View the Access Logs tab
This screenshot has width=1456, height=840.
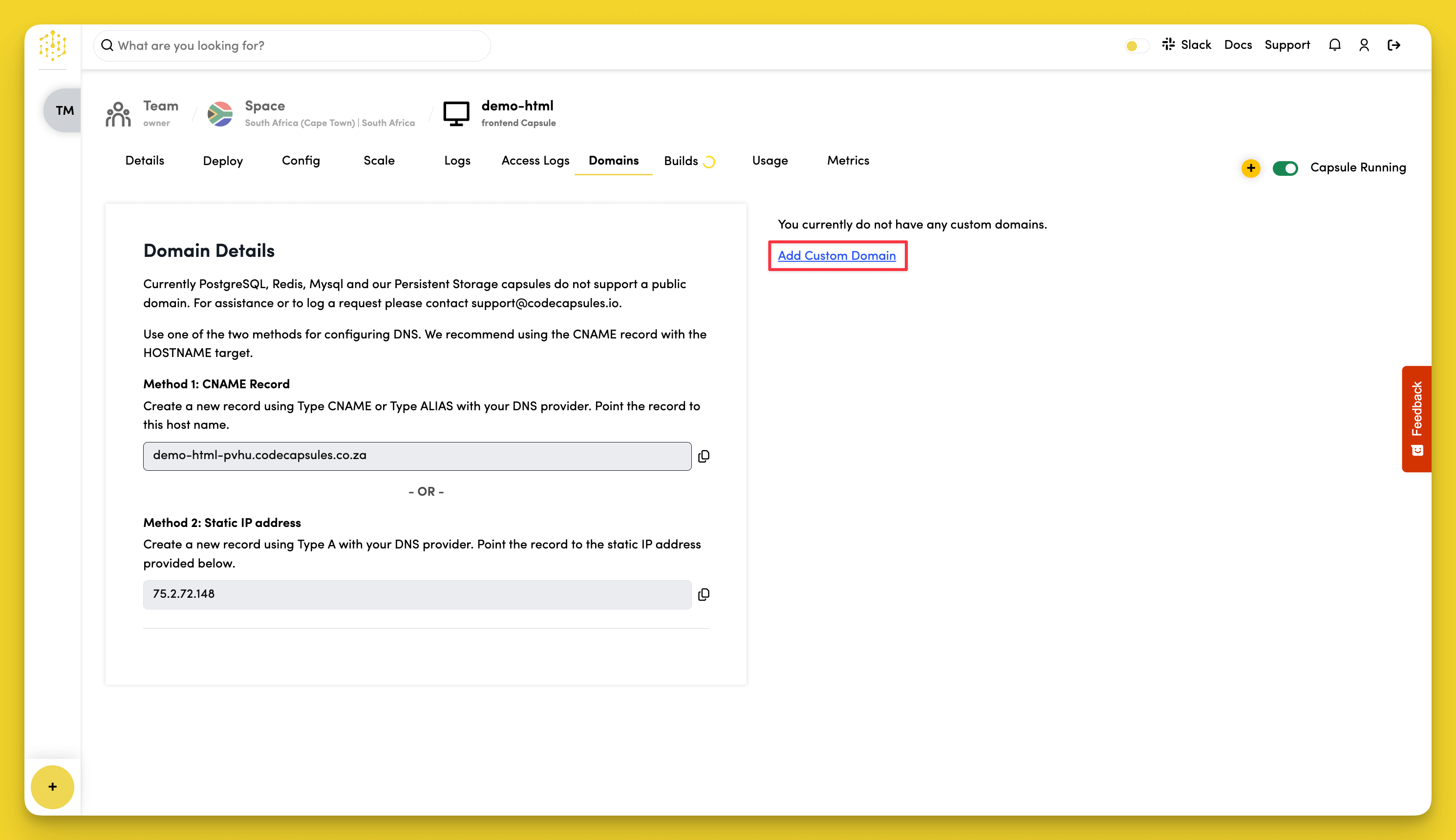pos(535,161)
